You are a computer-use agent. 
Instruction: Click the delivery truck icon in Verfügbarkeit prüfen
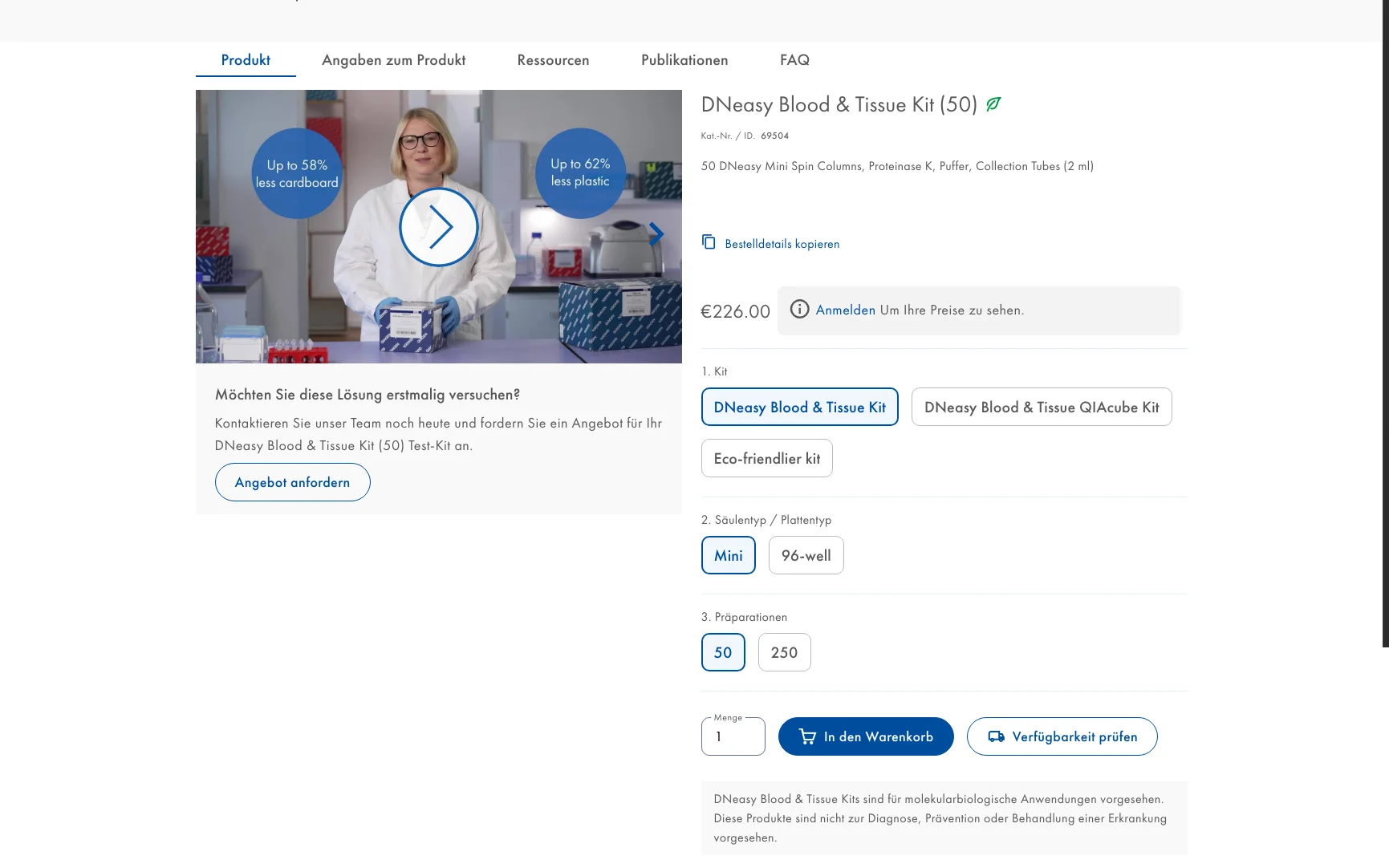(x=996, y=736)
